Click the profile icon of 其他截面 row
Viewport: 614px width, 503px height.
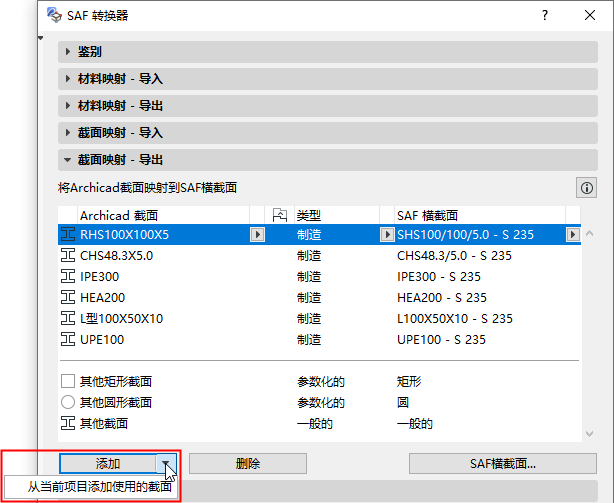pos(68,423)
